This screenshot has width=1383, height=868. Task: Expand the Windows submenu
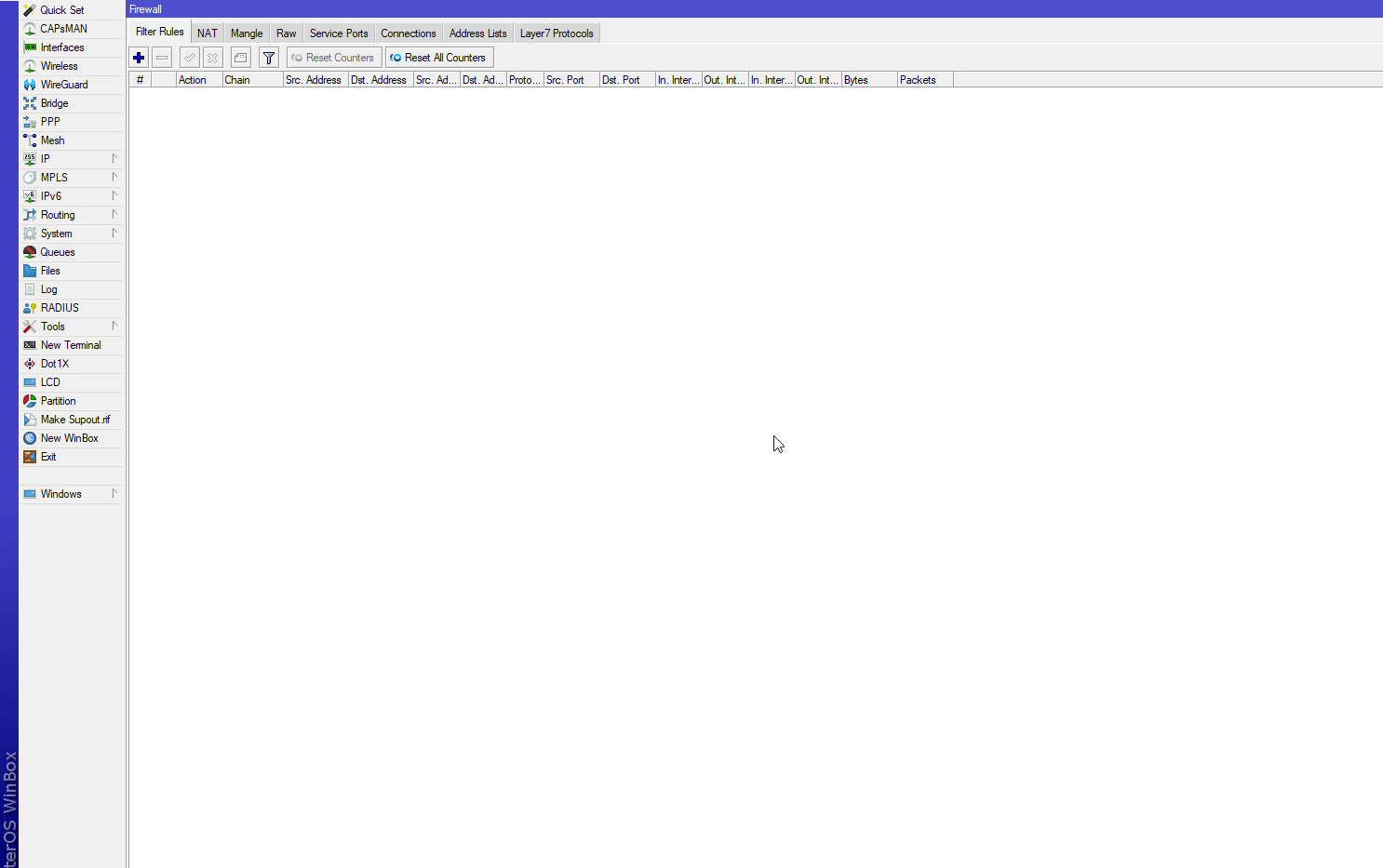pos(73,494)
